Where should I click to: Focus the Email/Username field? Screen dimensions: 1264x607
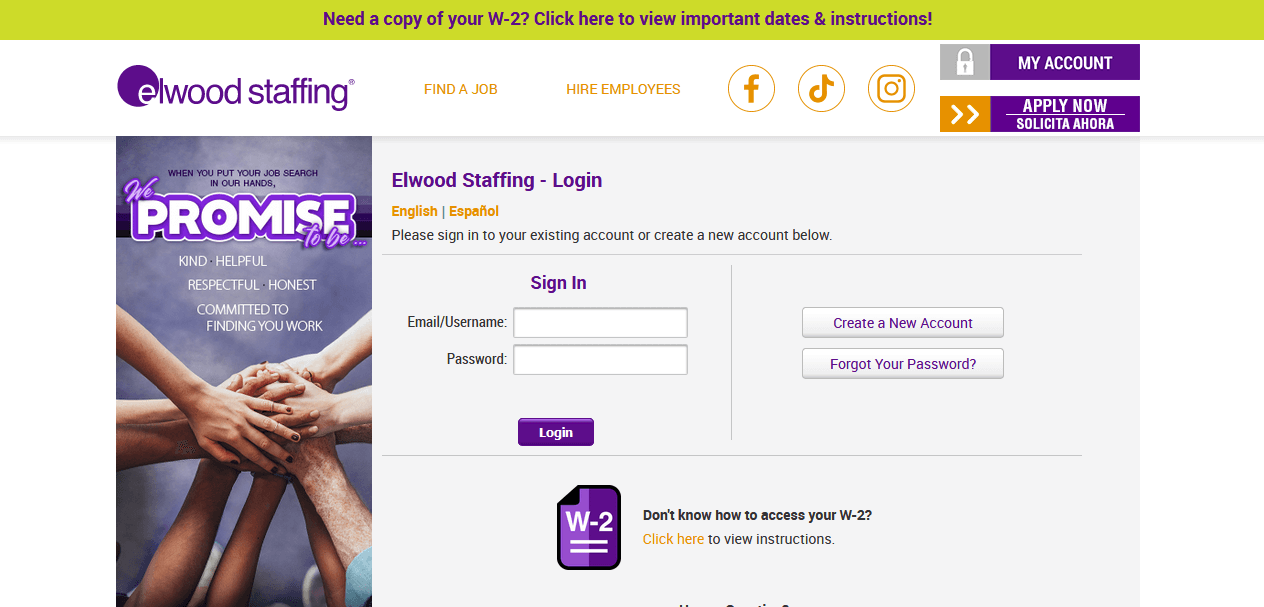coord(600,323)
